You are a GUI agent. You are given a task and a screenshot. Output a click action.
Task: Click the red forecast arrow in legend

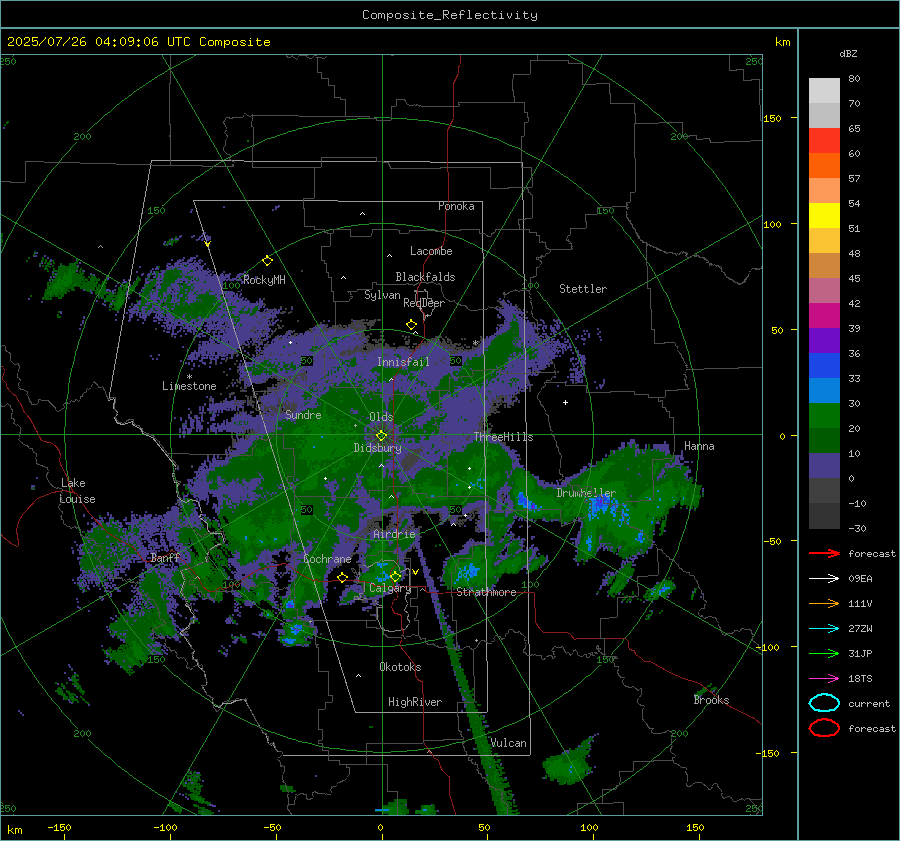[x=824, y=553]
